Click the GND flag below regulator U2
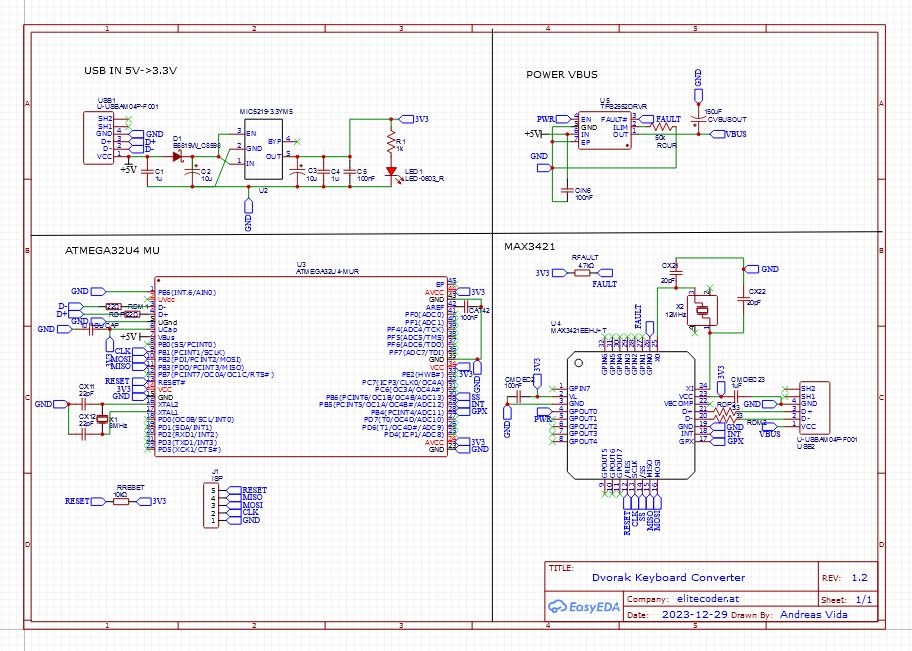Image resolution: width=912 pixels, height=651 pixels. [248, 215]
